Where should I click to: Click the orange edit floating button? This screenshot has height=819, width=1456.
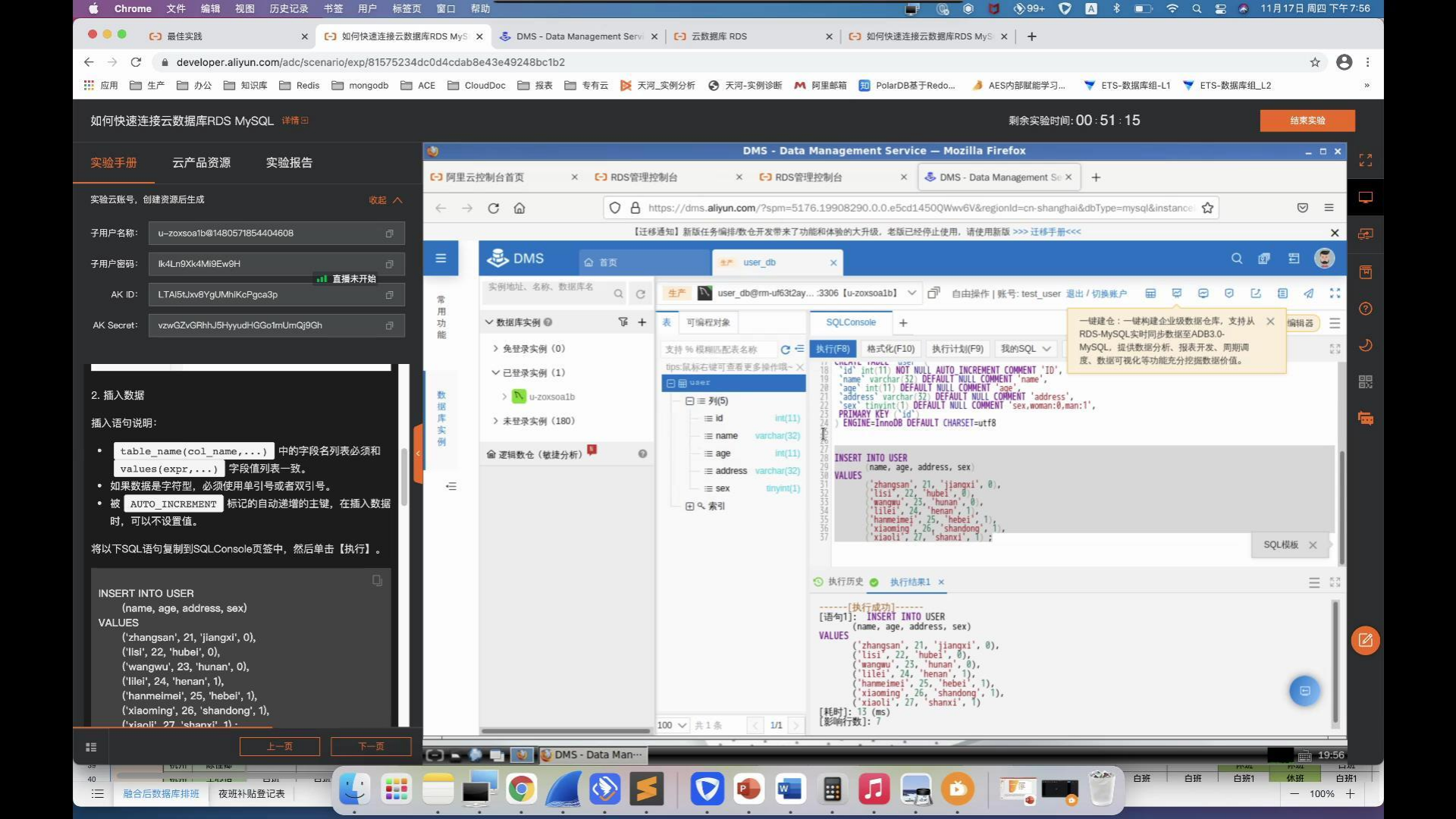point(1365,641)
